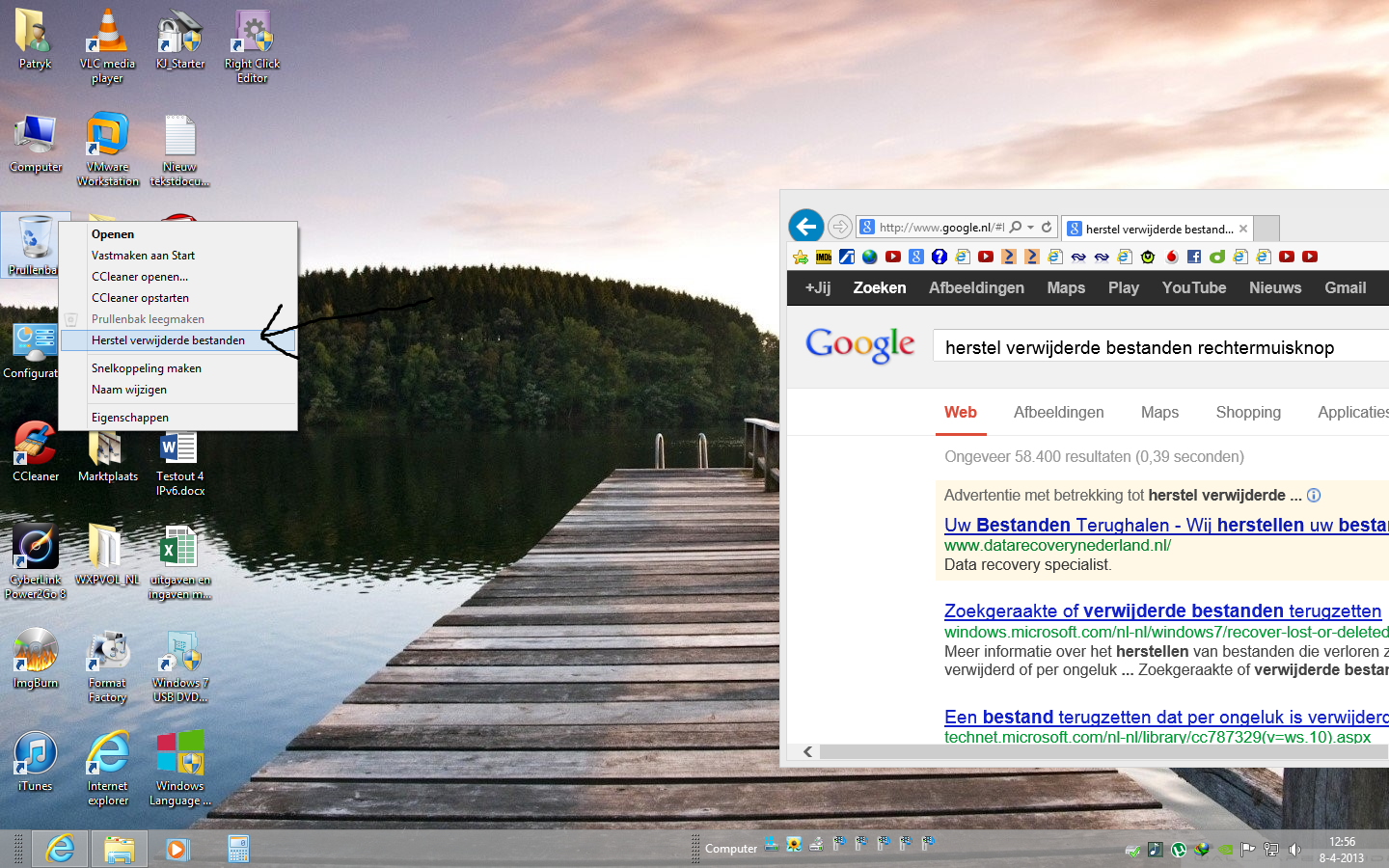The width and height of the screenshot is (1389, 868).
Task: Click Nieuws in the black Google bar
Action: point(1275,287)
